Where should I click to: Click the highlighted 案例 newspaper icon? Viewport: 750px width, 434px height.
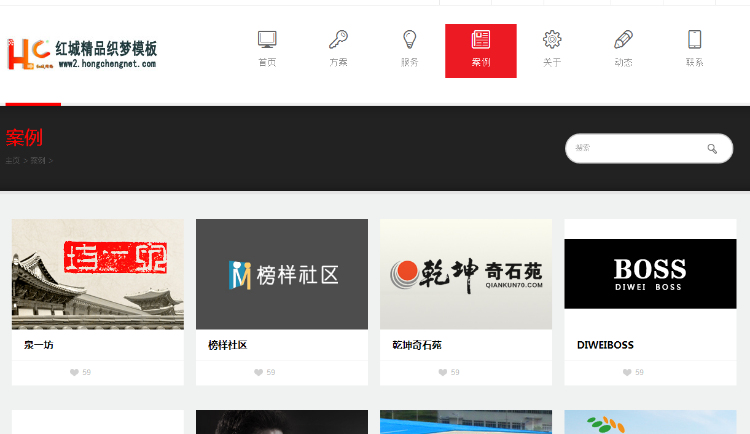(x=481, y=39)
